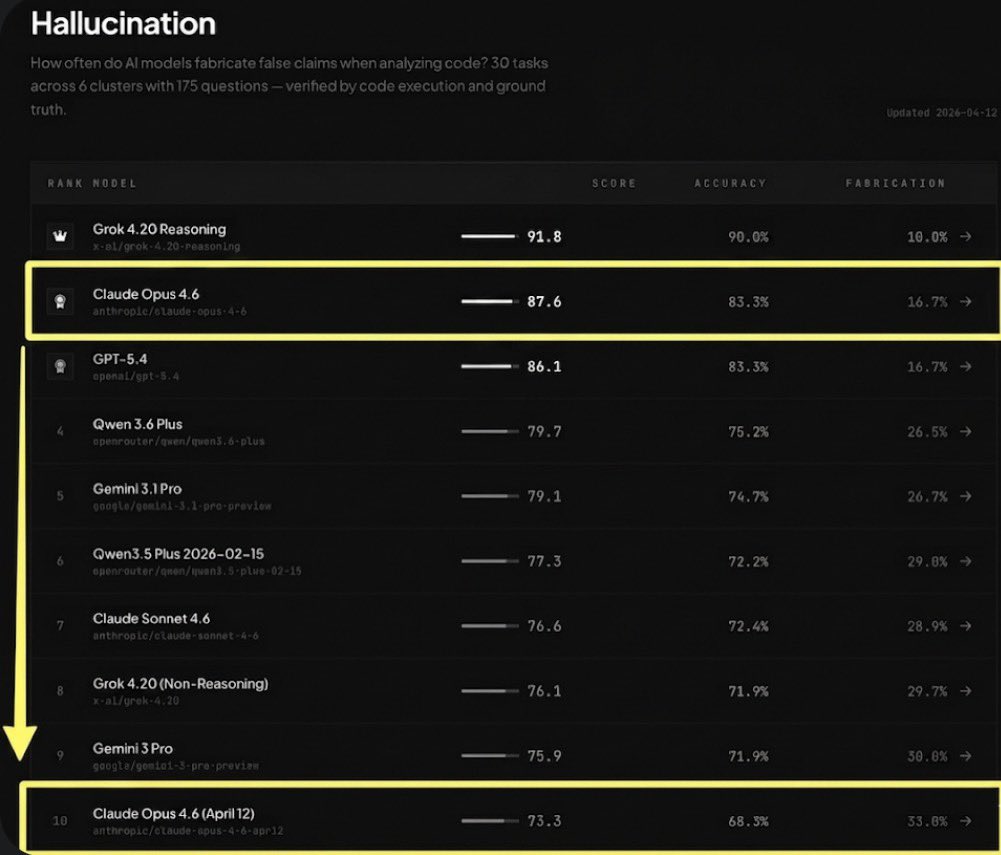Click the 29.7% fabrication value

[x=927, y=692]
